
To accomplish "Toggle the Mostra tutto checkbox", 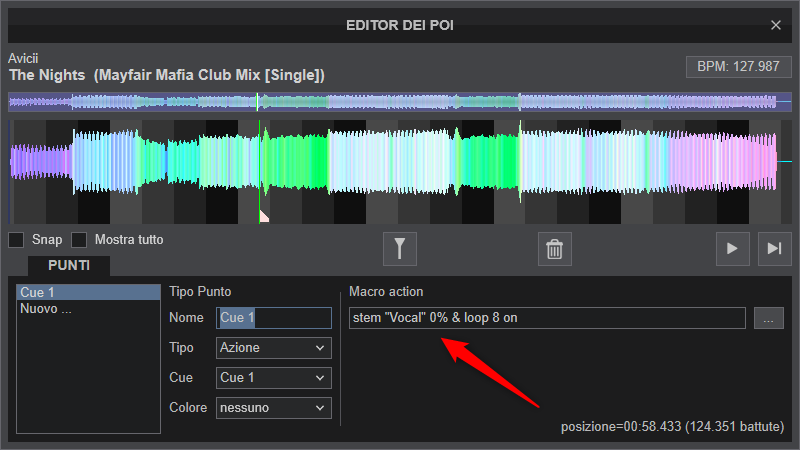I will point(79,240).
